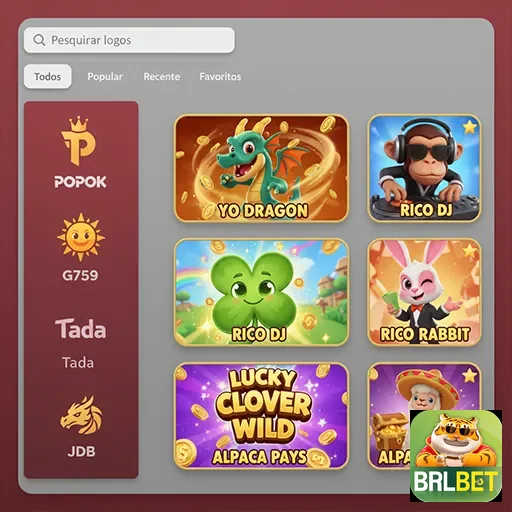
Task: Switch to the Todos tab
Action: pos(48,76)
